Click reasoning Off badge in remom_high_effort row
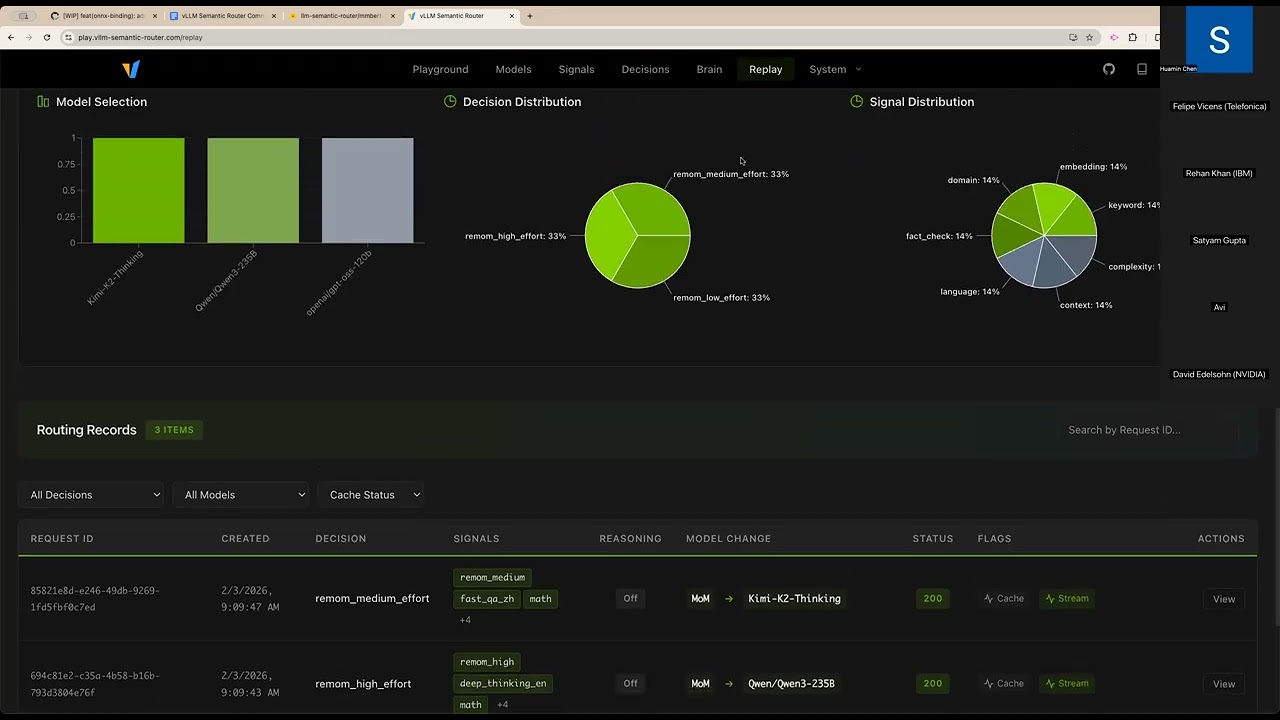The width and height of the screenshot is (1280, 720). click(630, 683)
